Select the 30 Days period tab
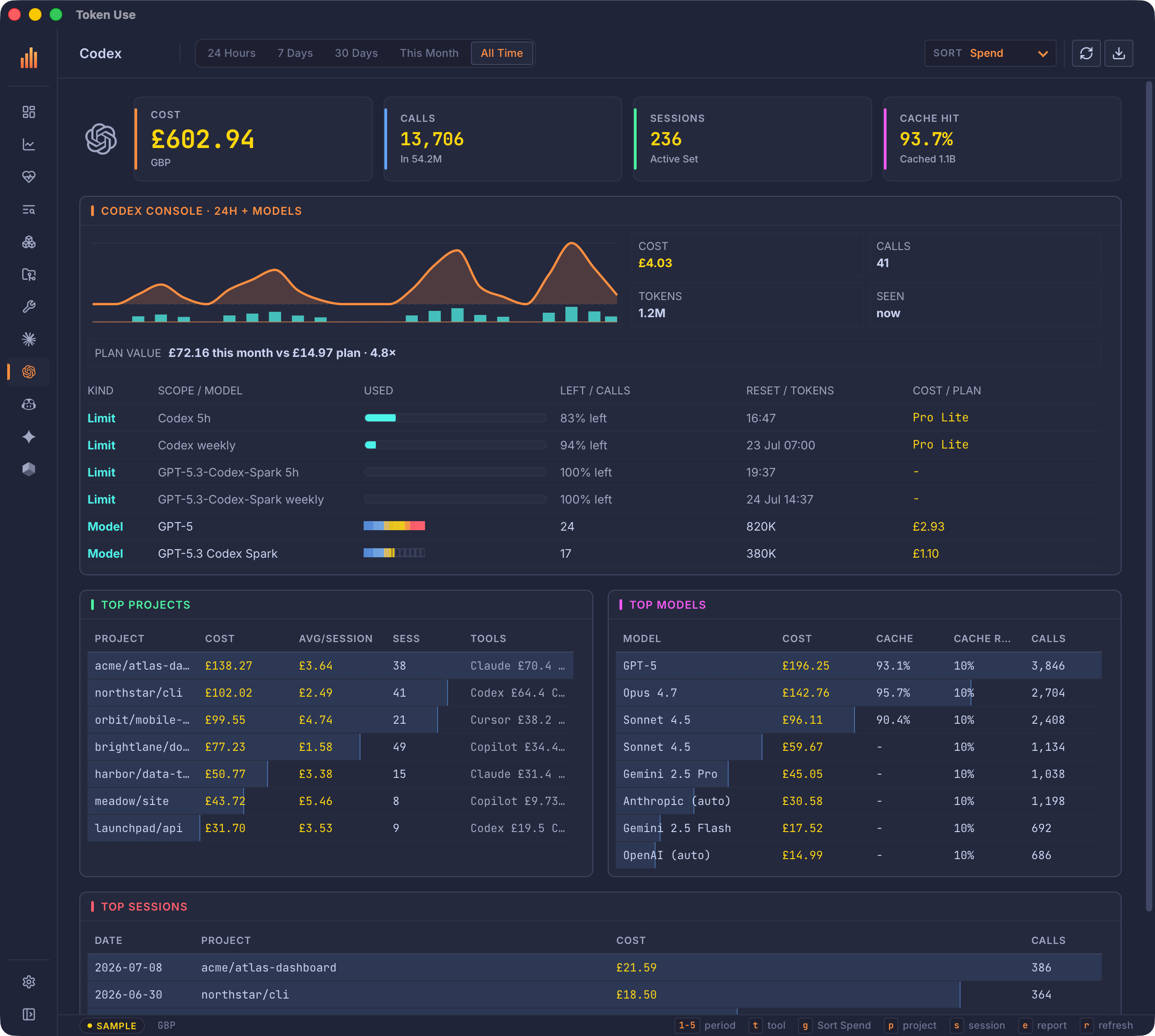 click(356, 53)
